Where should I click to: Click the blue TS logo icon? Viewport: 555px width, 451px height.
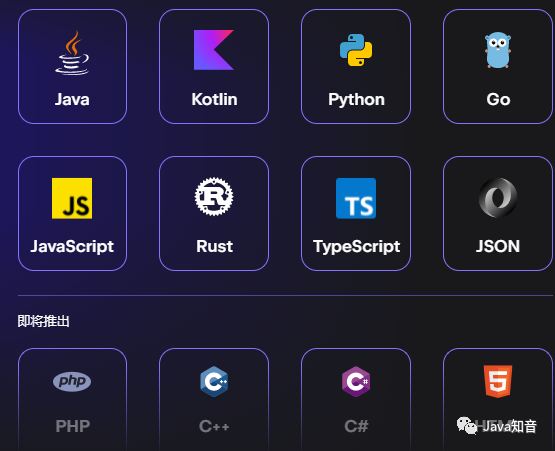tap(356, 198)
